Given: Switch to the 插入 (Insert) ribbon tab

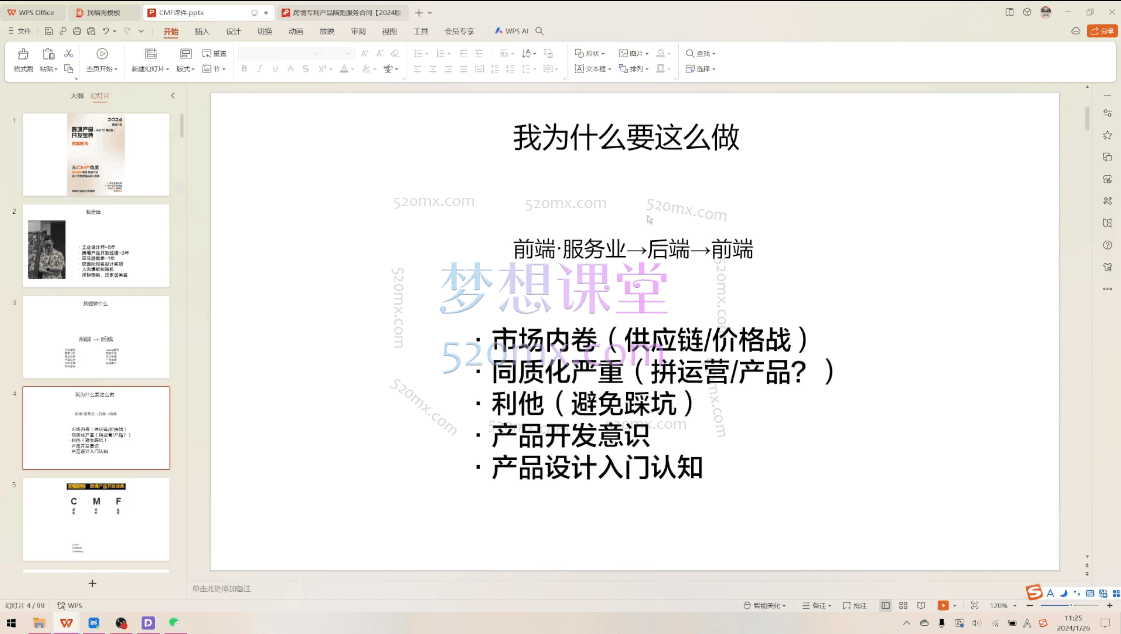Looking at the screenshot, I should coord(201,31).
